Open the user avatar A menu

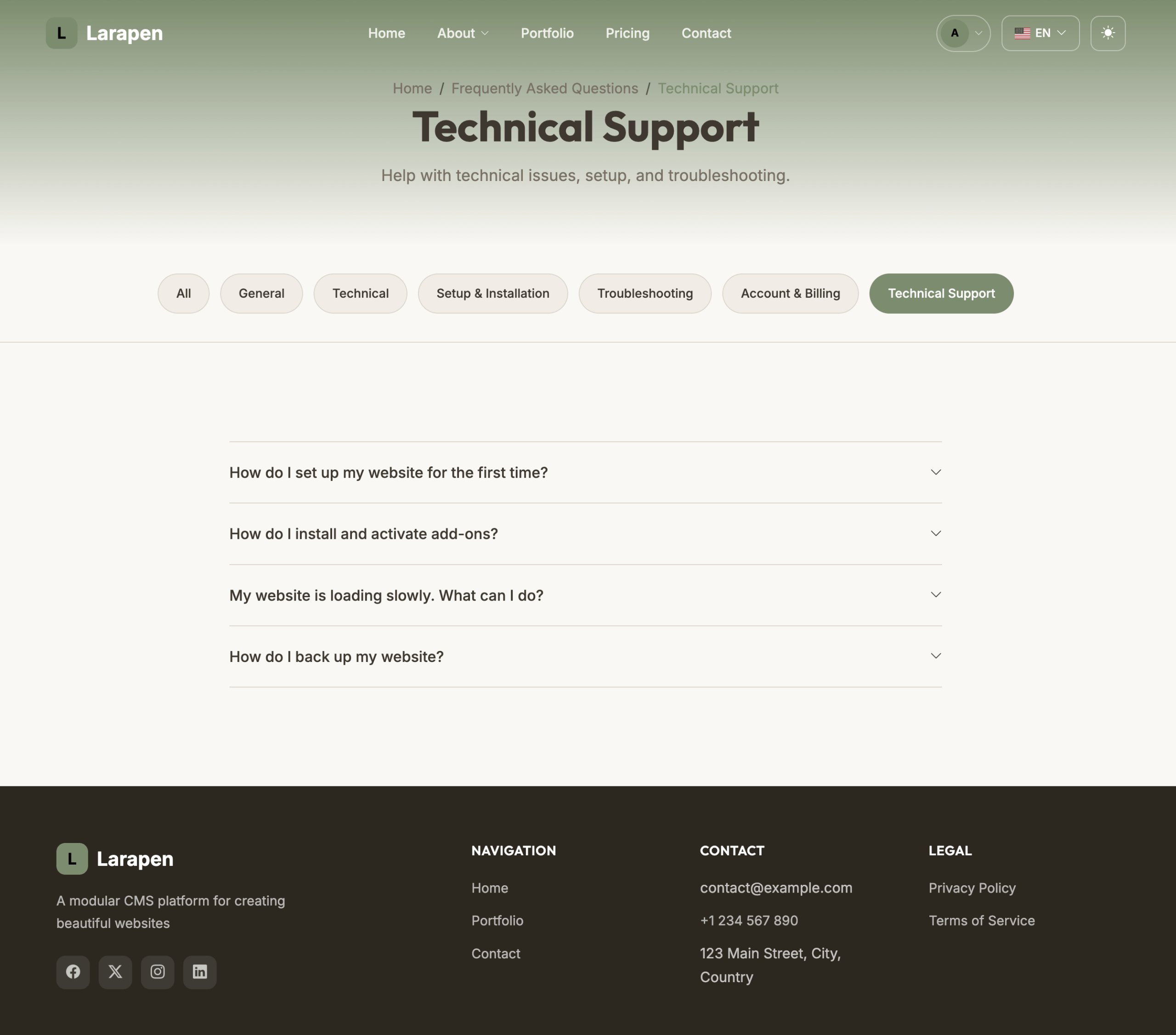point(963,34)
